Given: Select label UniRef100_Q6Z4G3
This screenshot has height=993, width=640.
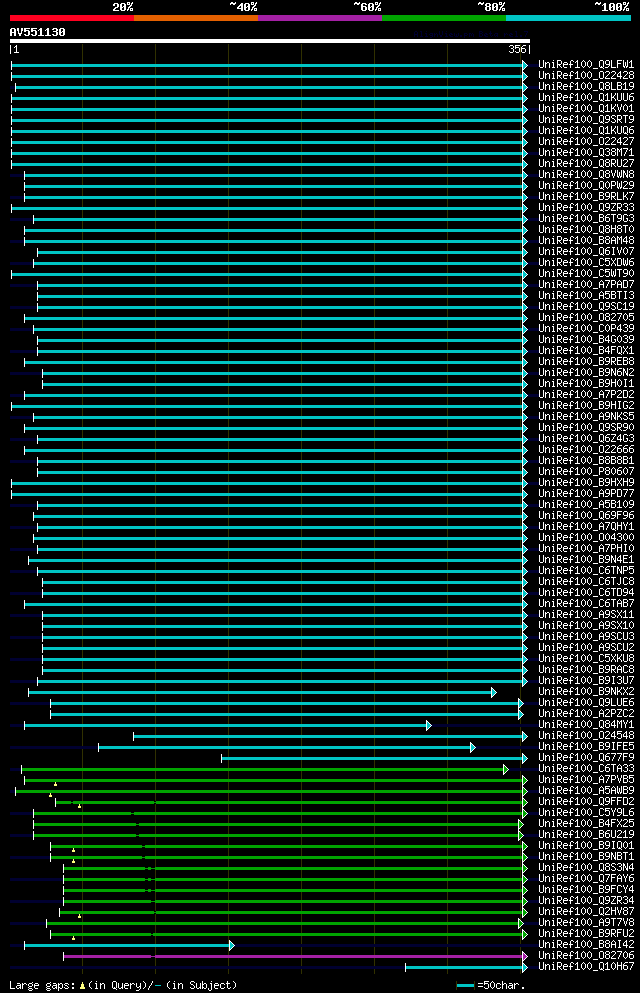Looking at the screenshot, I should tap(586, 438).
